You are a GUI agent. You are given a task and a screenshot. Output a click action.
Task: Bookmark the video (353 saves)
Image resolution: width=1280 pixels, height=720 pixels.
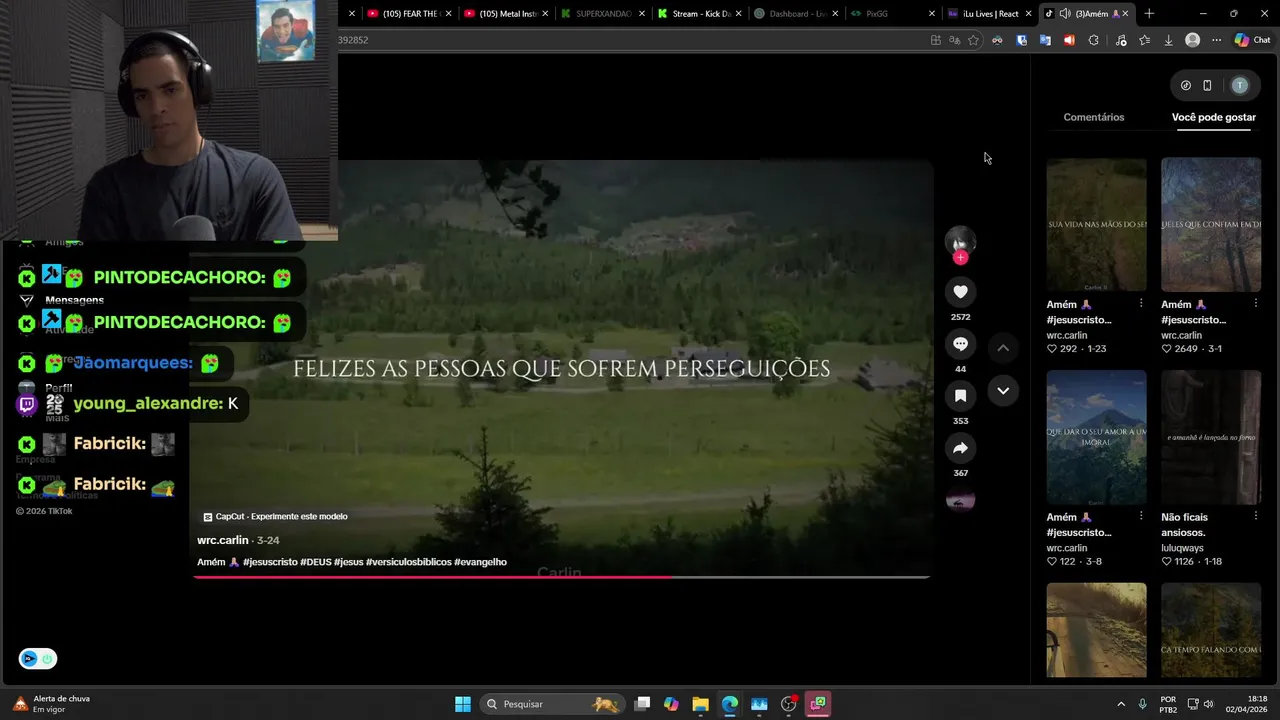pyautogui.click(x=960, y=396)
